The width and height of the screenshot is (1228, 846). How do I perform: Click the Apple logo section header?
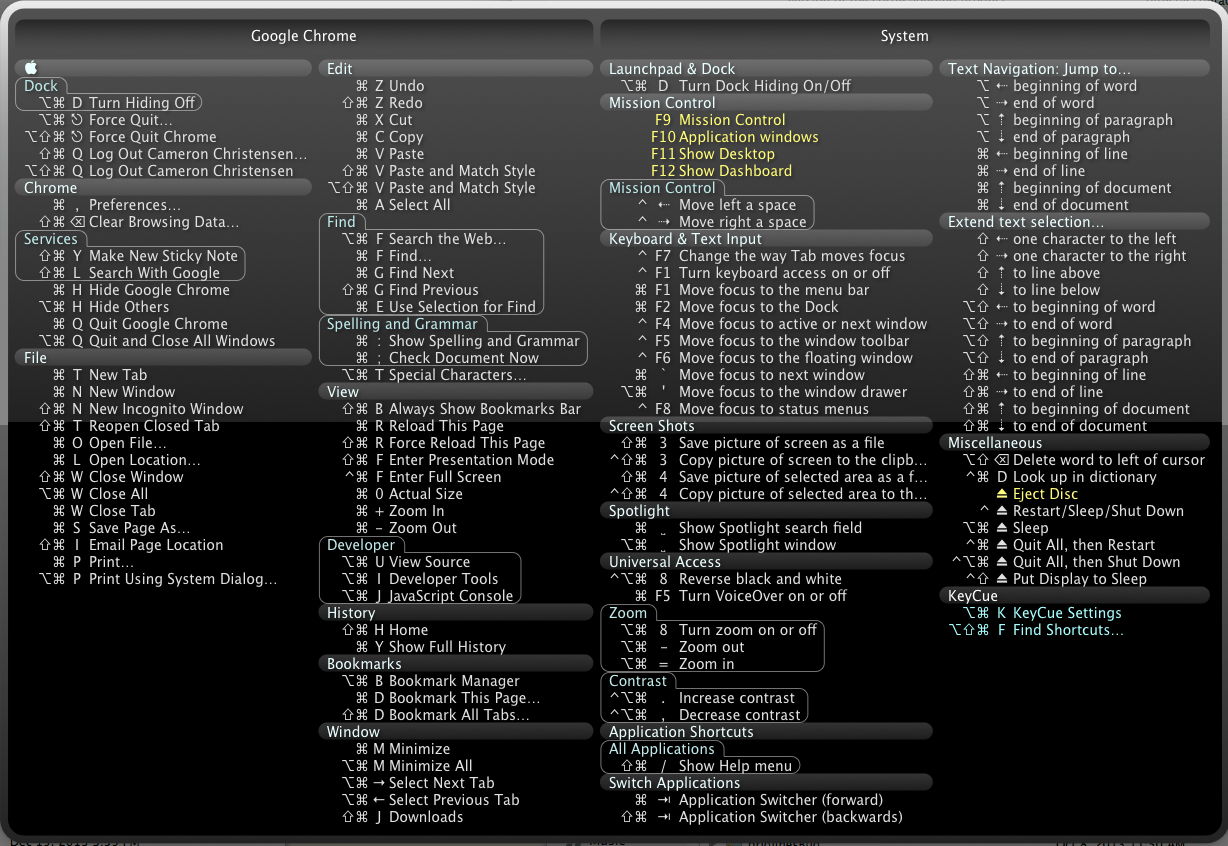pos(164,68)
